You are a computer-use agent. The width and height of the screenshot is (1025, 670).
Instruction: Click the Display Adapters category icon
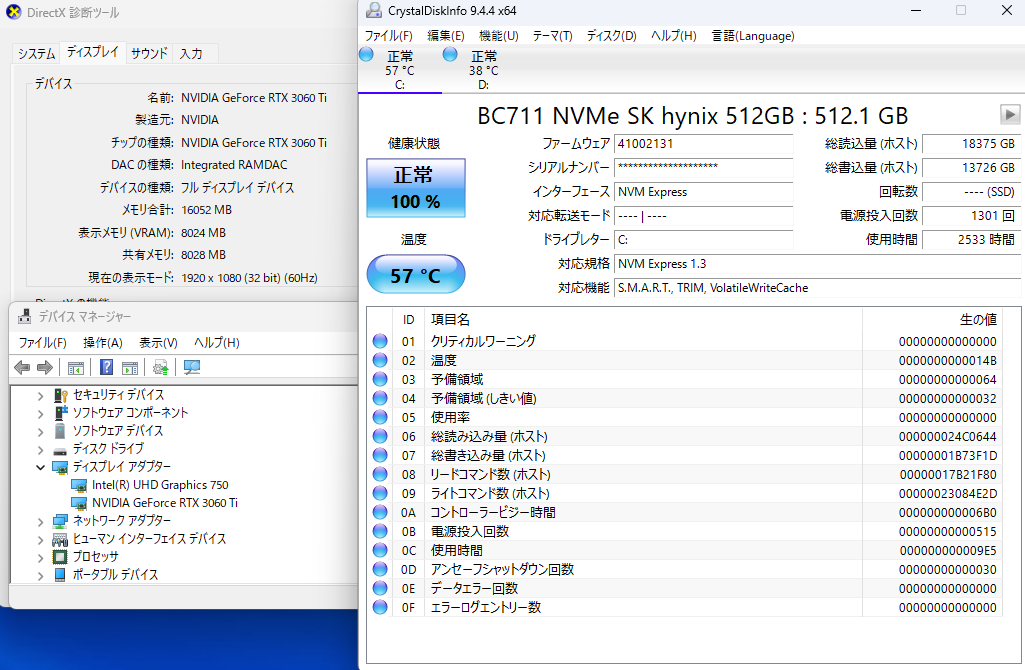click(60, 467)
